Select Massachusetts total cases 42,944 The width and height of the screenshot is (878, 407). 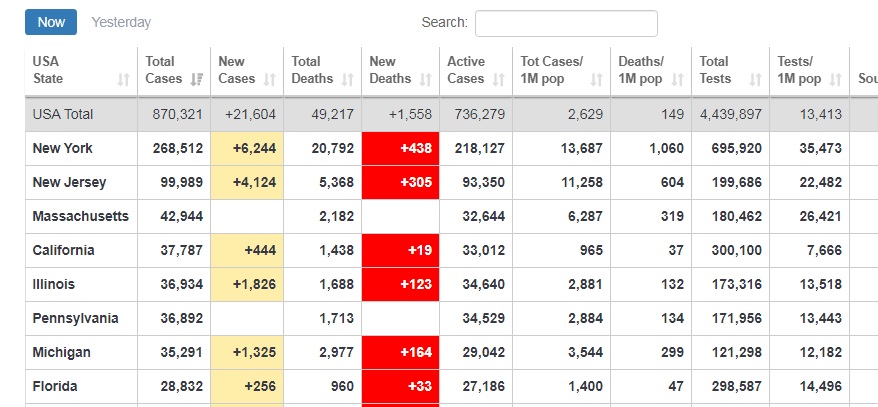click(181, 216)
